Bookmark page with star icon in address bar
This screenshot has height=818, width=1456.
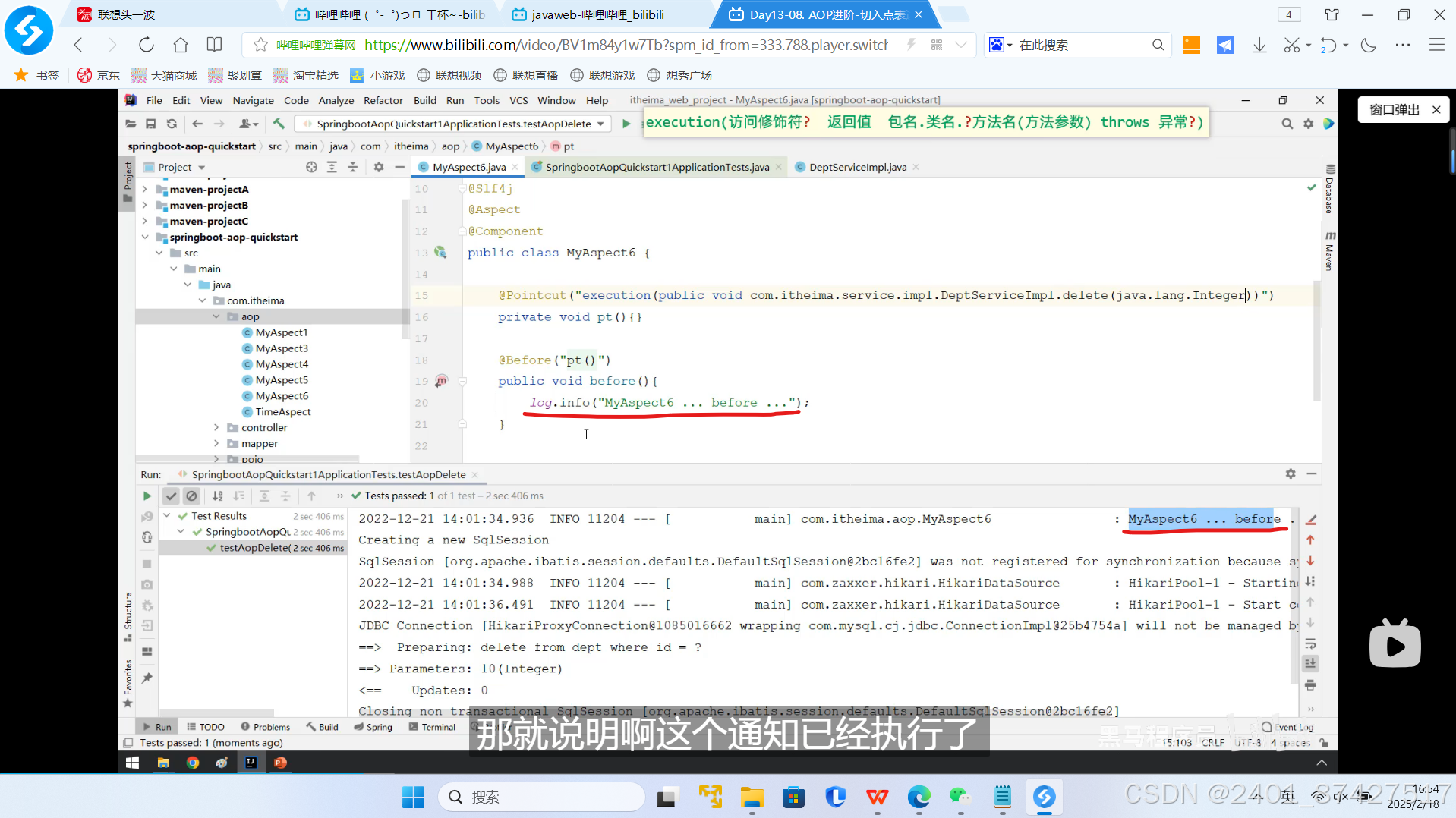point(260,45)
